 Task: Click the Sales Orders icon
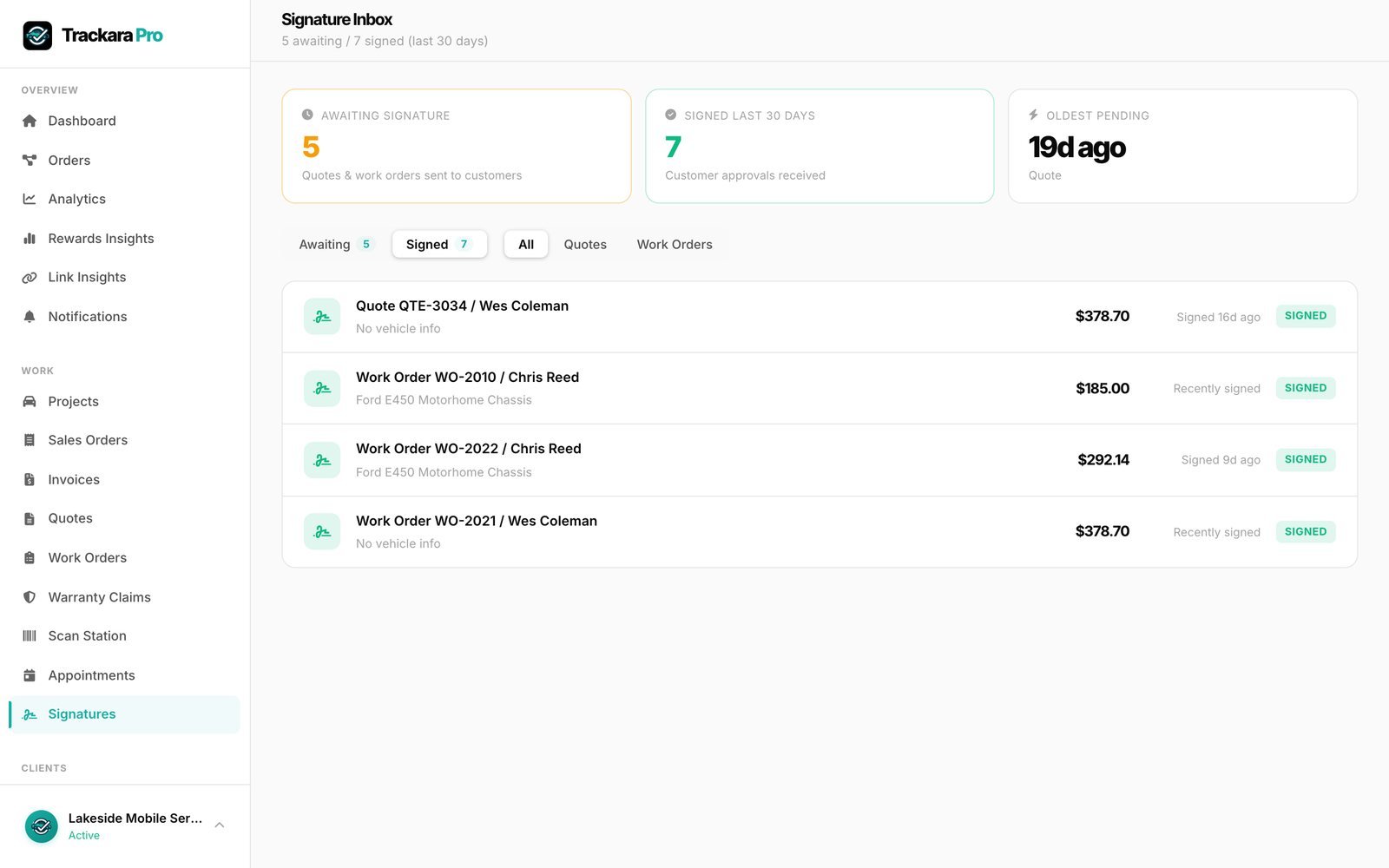[x=30, y=440]
